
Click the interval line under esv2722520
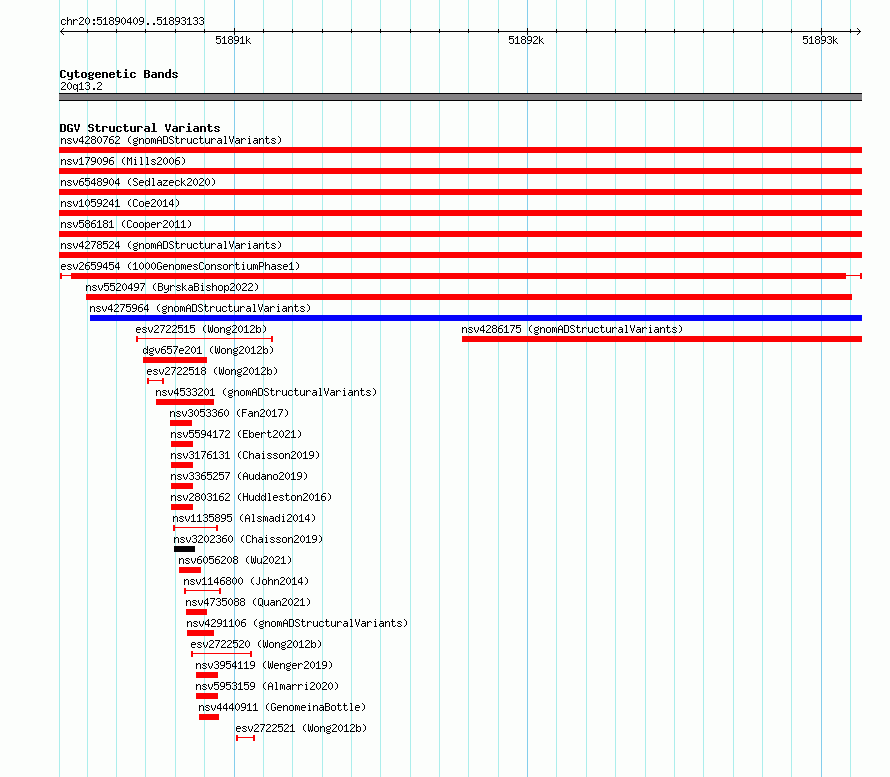coord(221,654)
